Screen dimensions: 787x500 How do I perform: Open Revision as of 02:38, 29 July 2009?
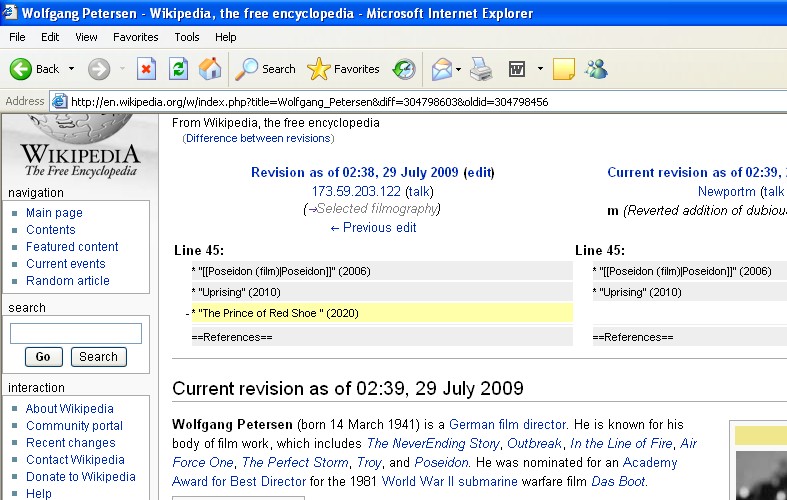354,173
